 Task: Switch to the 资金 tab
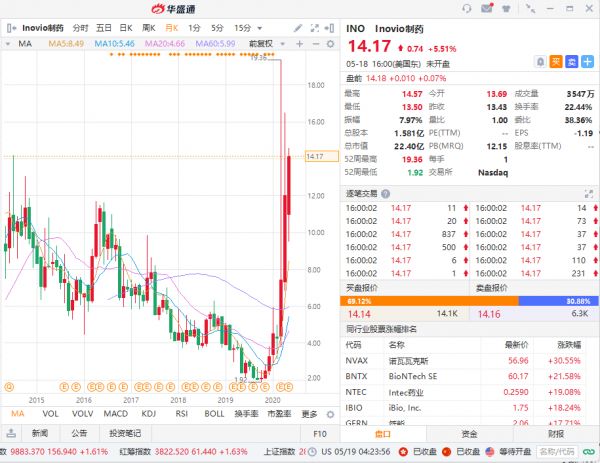click(469, 433)
